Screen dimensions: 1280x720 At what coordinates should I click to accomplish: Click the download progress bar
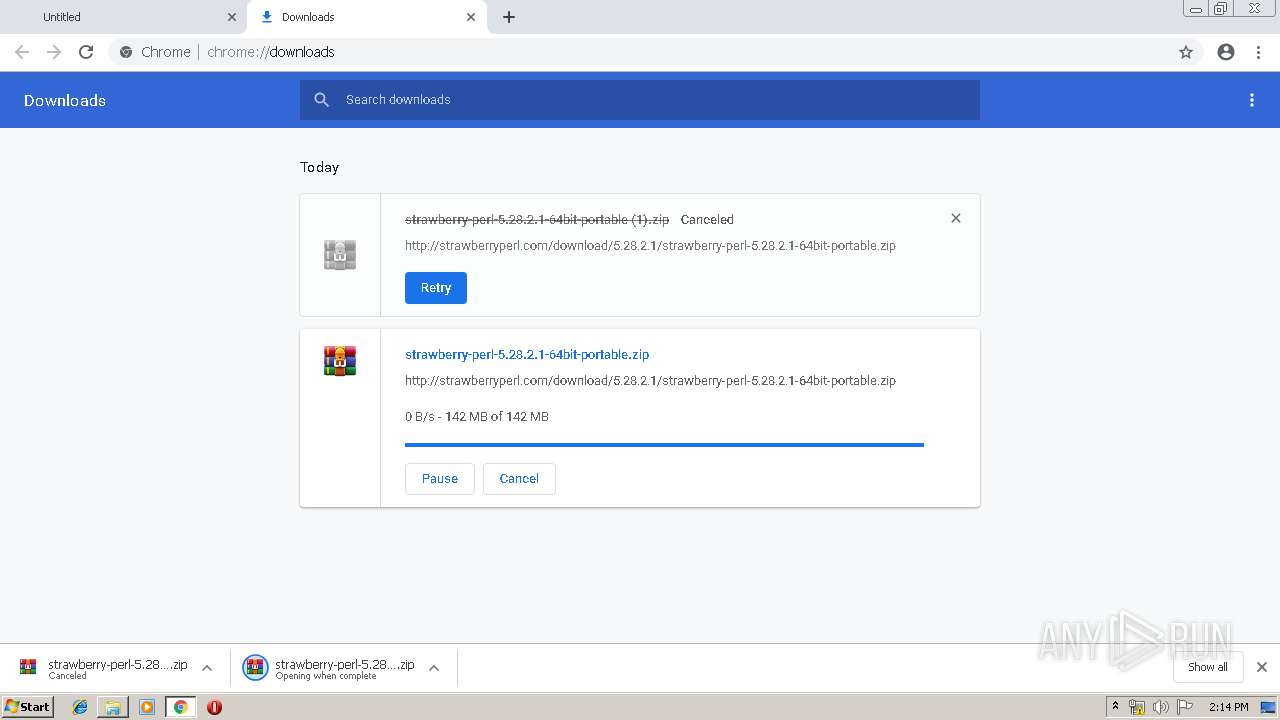[664, 444]
